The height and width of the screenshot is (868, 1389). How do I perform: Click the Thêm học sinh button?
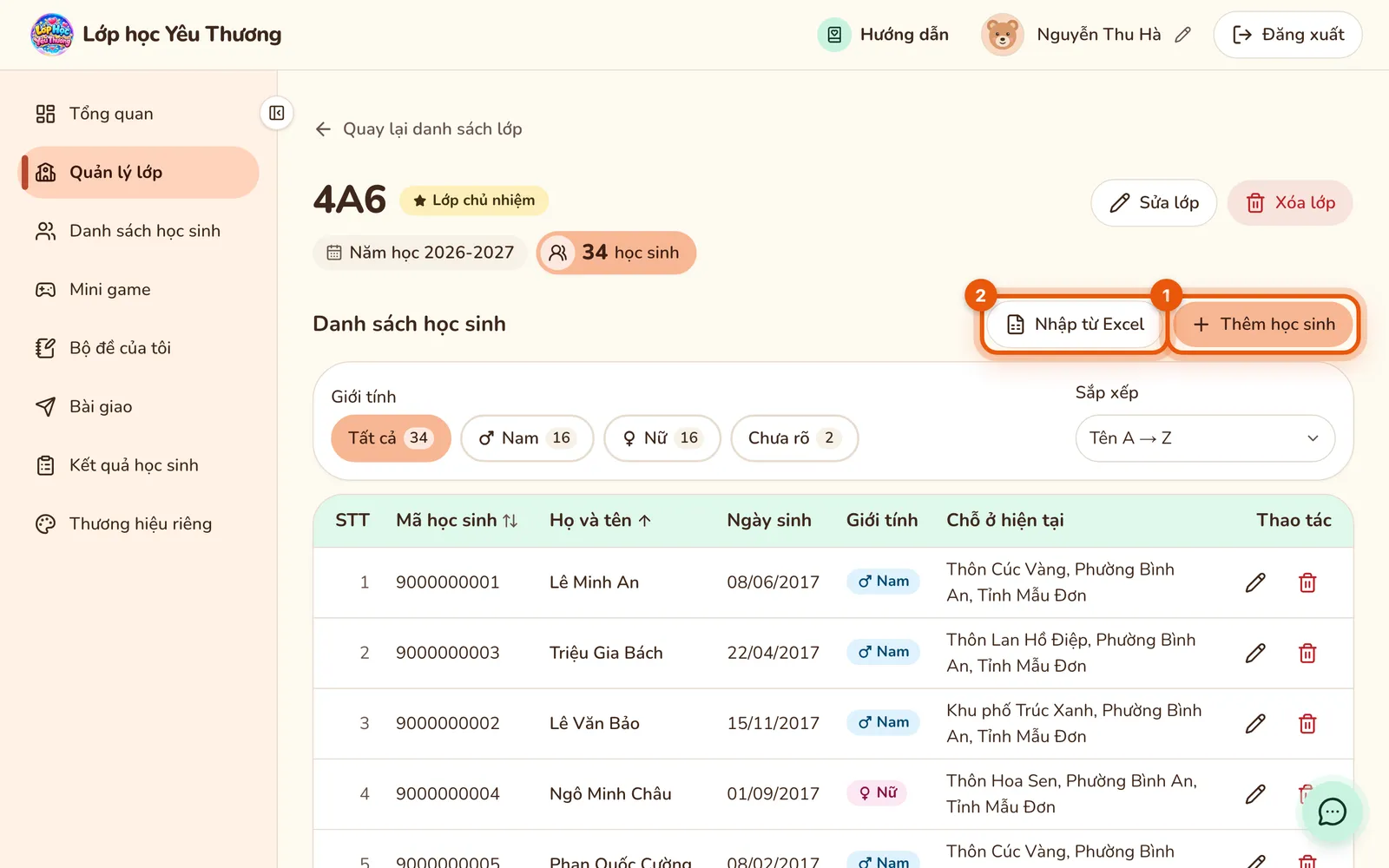click(1263, 325)
